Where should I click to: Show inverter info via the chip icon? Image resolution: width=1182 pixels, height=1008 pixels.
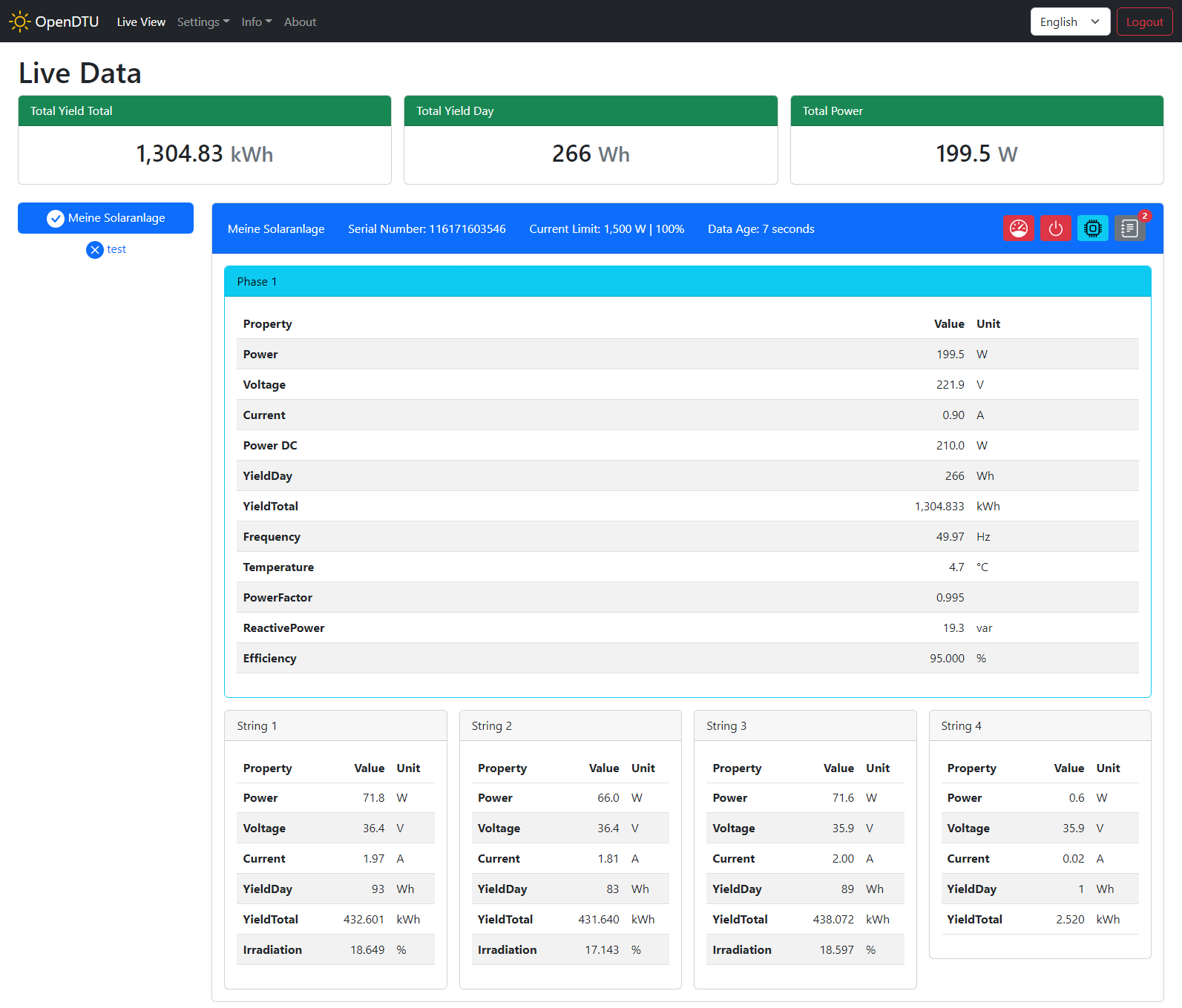[x=1092, y=228]
